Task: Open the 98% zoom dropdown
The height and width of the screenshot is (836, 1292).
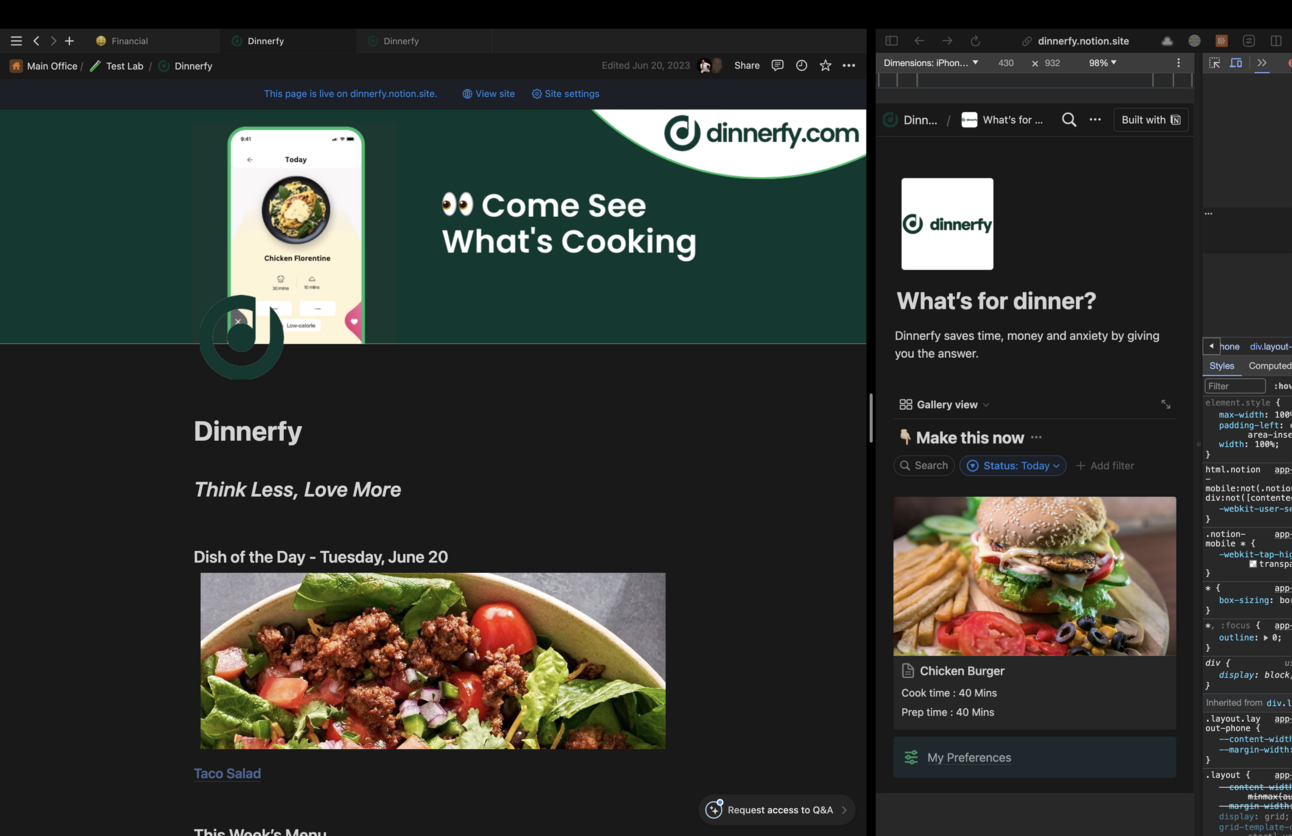Action: [x=1103, y=63]
